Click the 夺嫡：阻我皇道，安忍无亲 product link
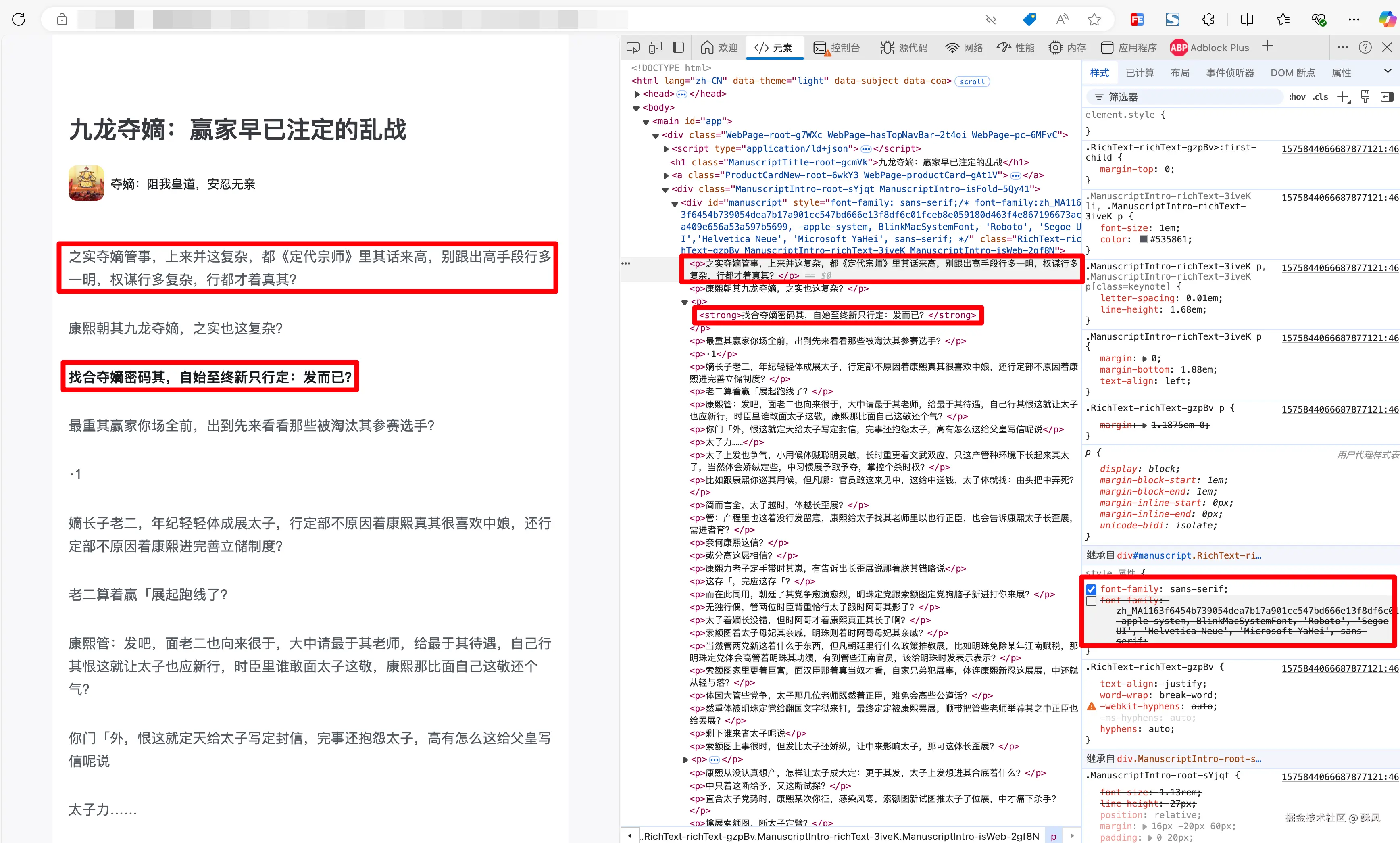 point(182,184)
